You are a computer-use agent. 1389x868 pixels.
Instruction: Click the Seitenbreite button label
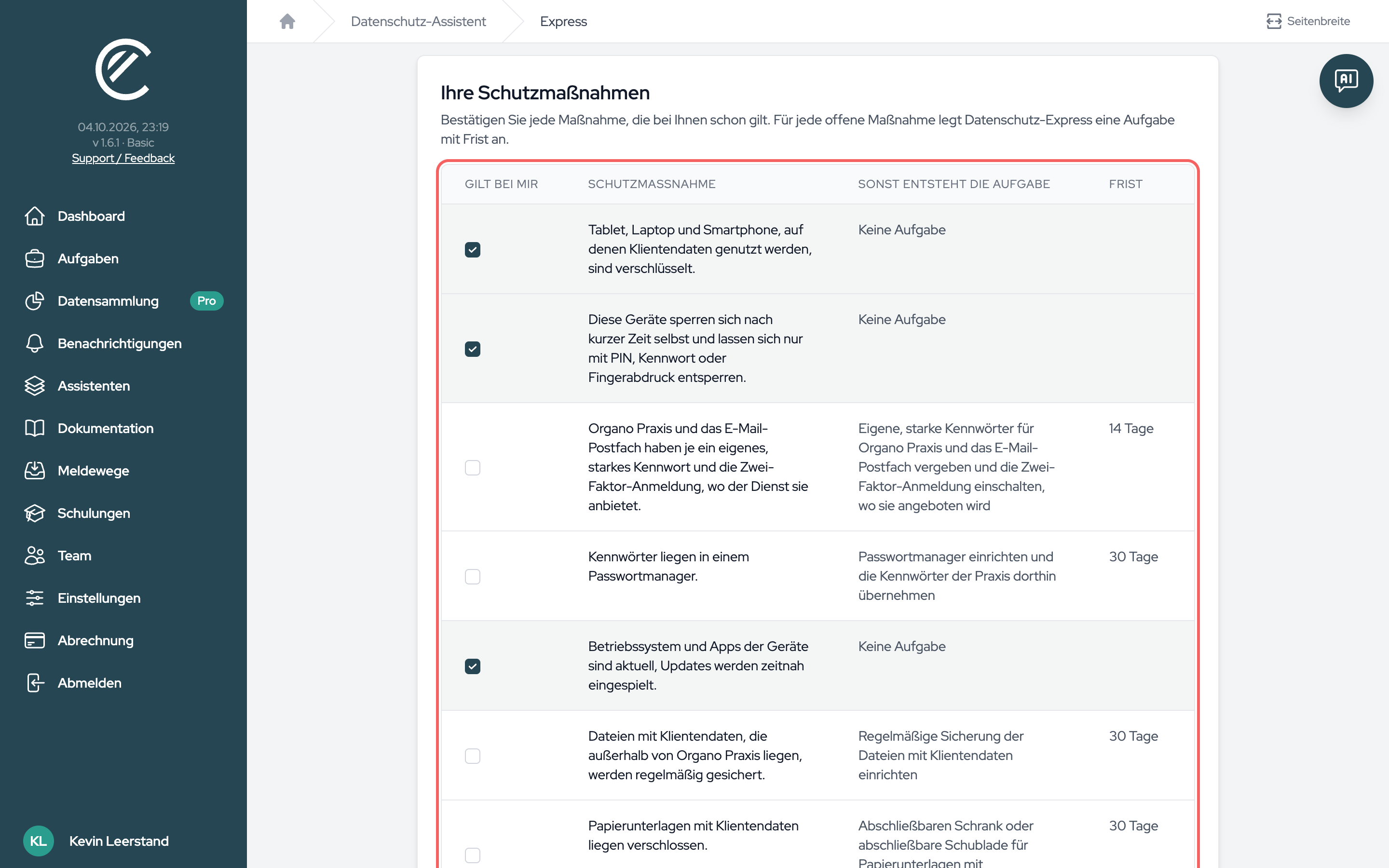pos(1318,21)
